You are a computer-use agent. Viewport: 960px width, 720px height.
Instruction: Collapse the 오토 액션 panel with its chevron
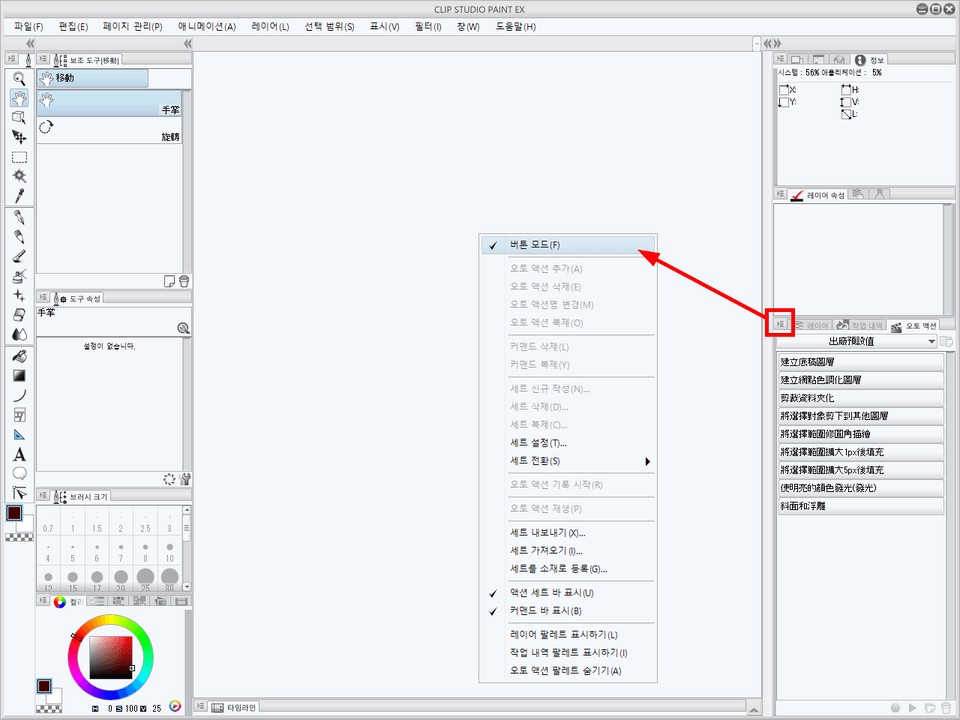(x=780, y=323)
